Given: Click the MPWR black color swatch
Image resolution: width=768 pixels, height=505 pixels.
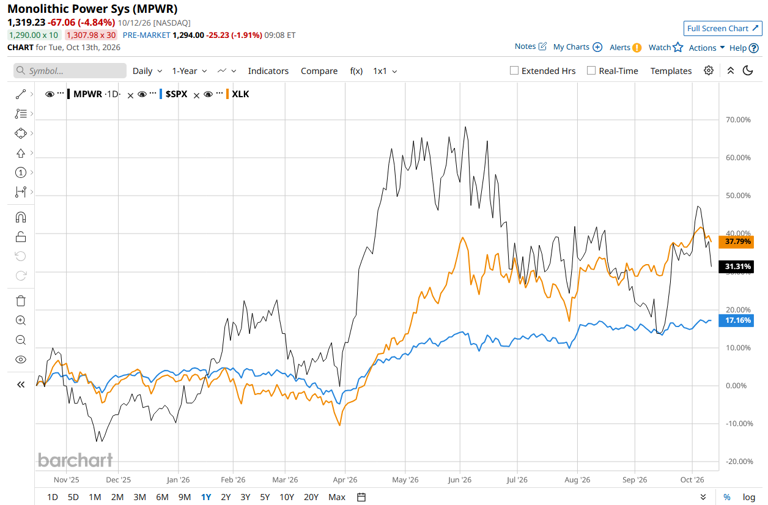Looking at the screenshot, I should pyautogui.click(x=69, y=94).
